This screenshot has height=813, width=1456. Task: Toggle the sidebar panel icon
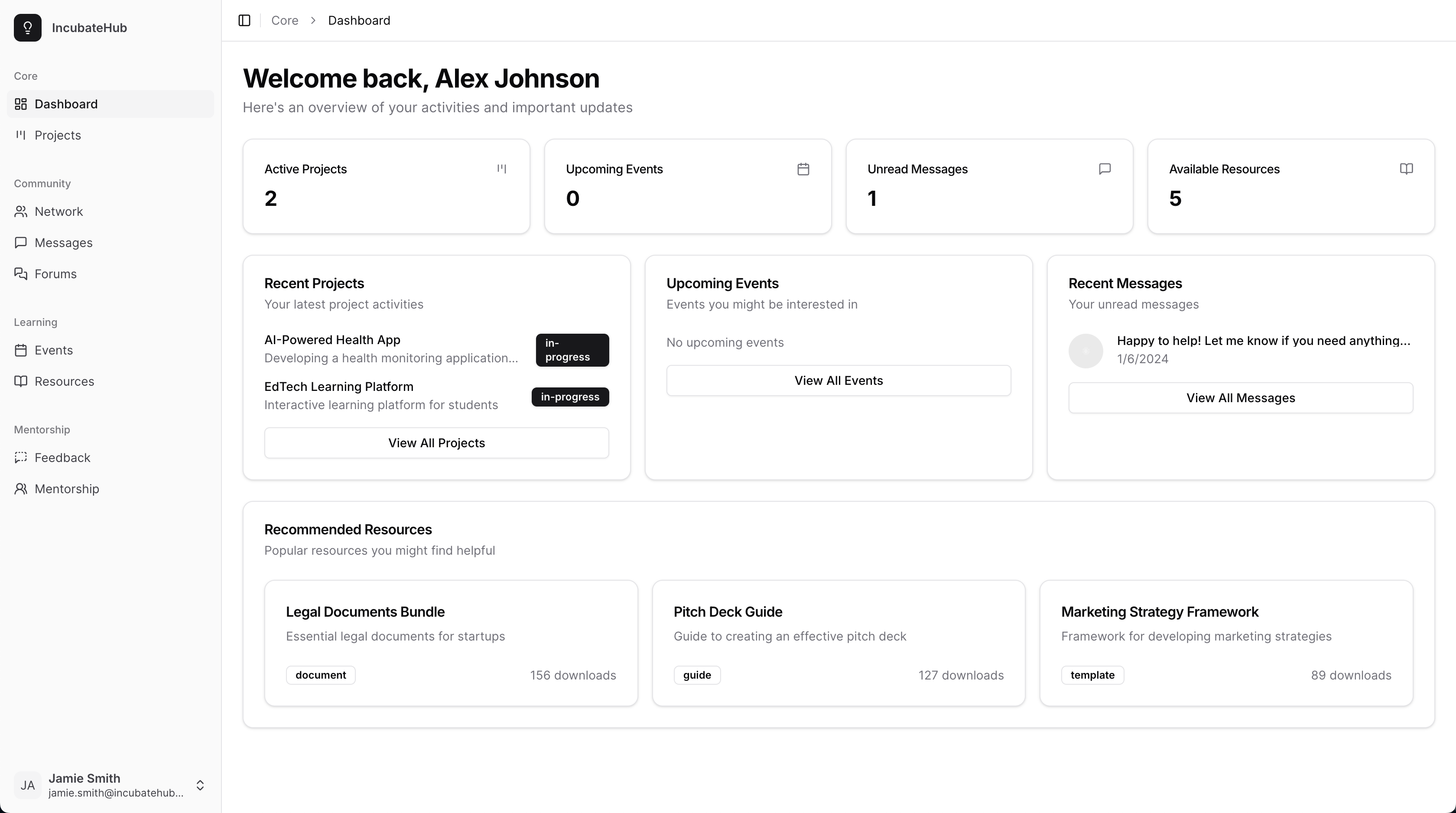[244, 20]
